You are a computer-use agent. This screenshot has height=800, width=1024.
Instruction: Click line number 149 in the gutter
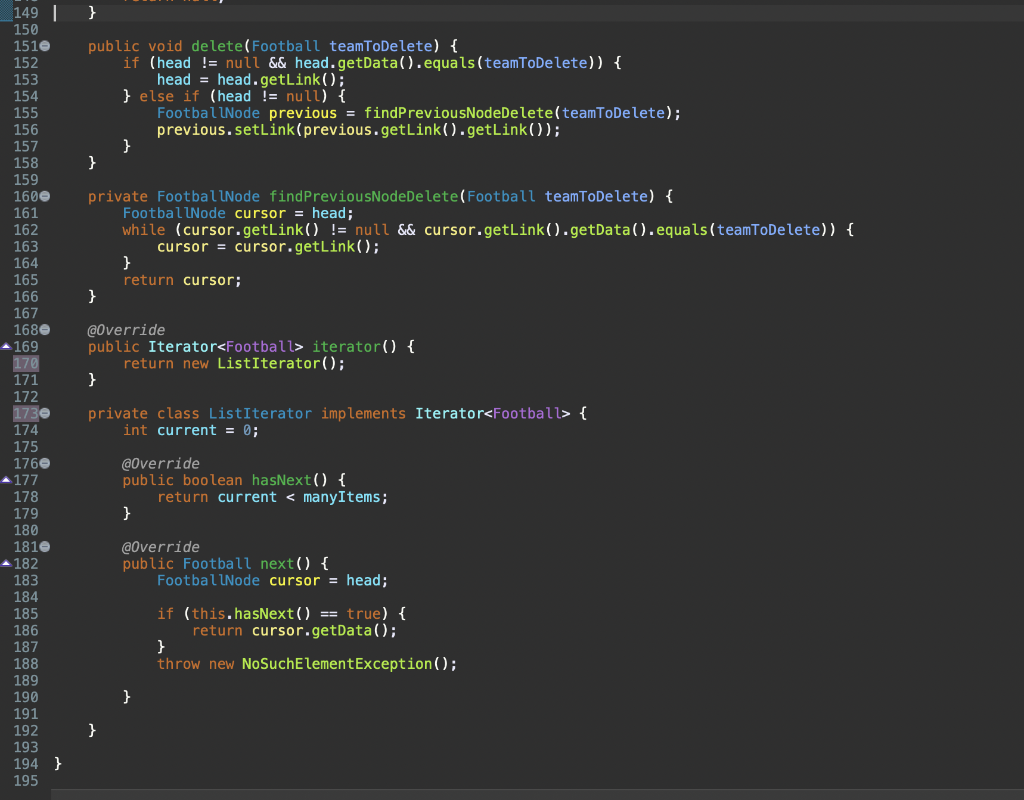click(x=26, y=13)
